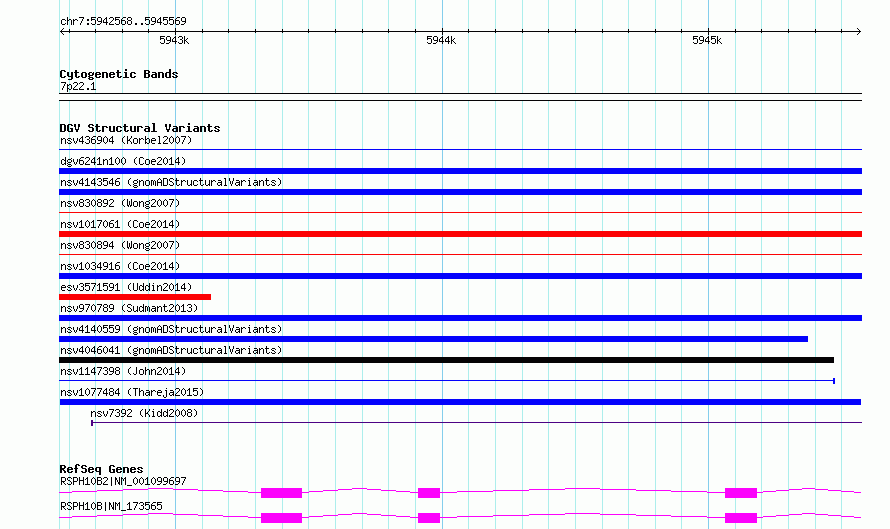This screenshot has height=529, width=890.
Task: Select the chr7:5942568..5945569 coordinate label
Action: 123,22
